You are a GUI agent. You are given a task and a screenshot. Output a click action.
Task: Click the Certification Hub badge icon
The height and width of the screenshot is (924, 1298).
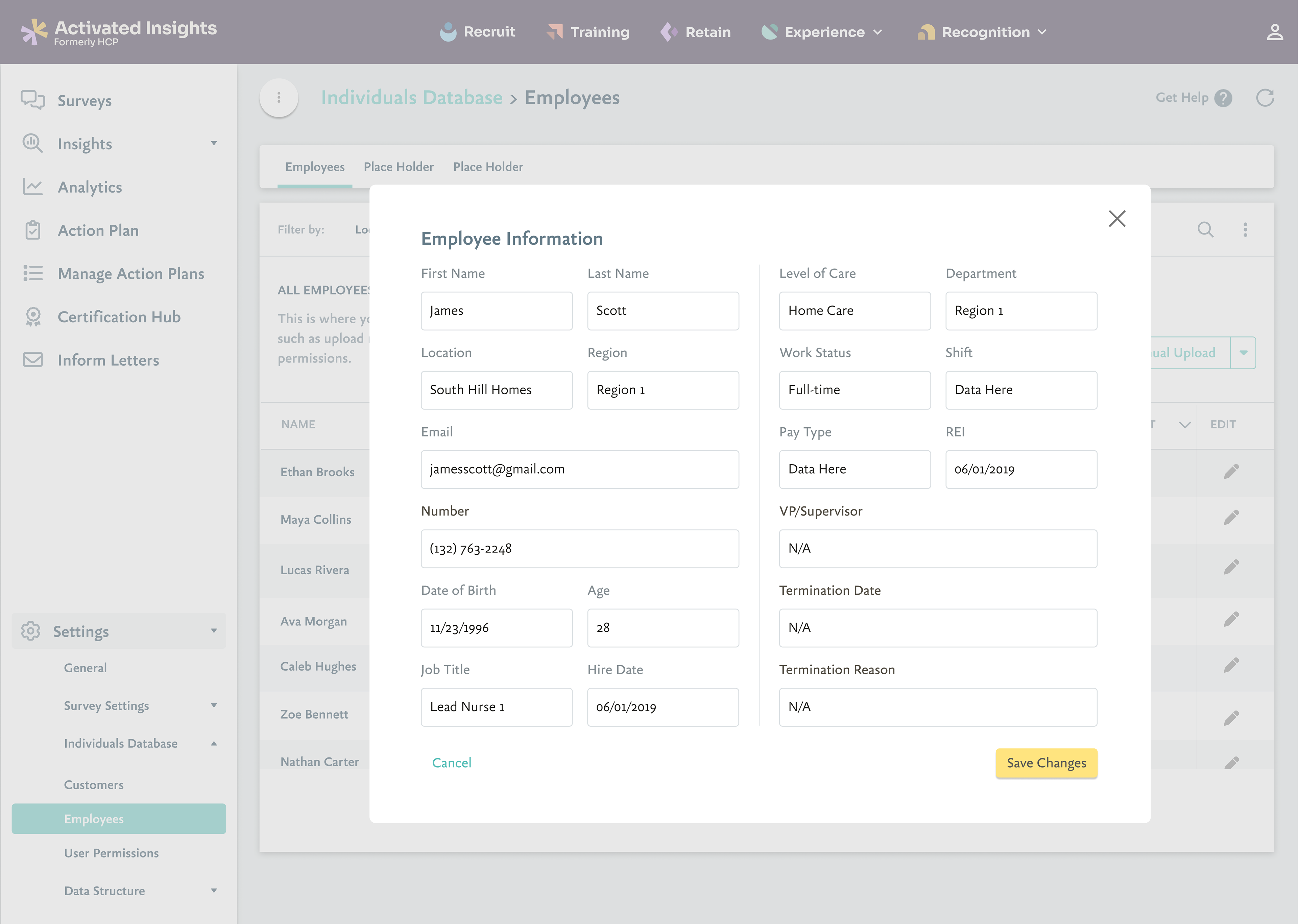point(33,317)
